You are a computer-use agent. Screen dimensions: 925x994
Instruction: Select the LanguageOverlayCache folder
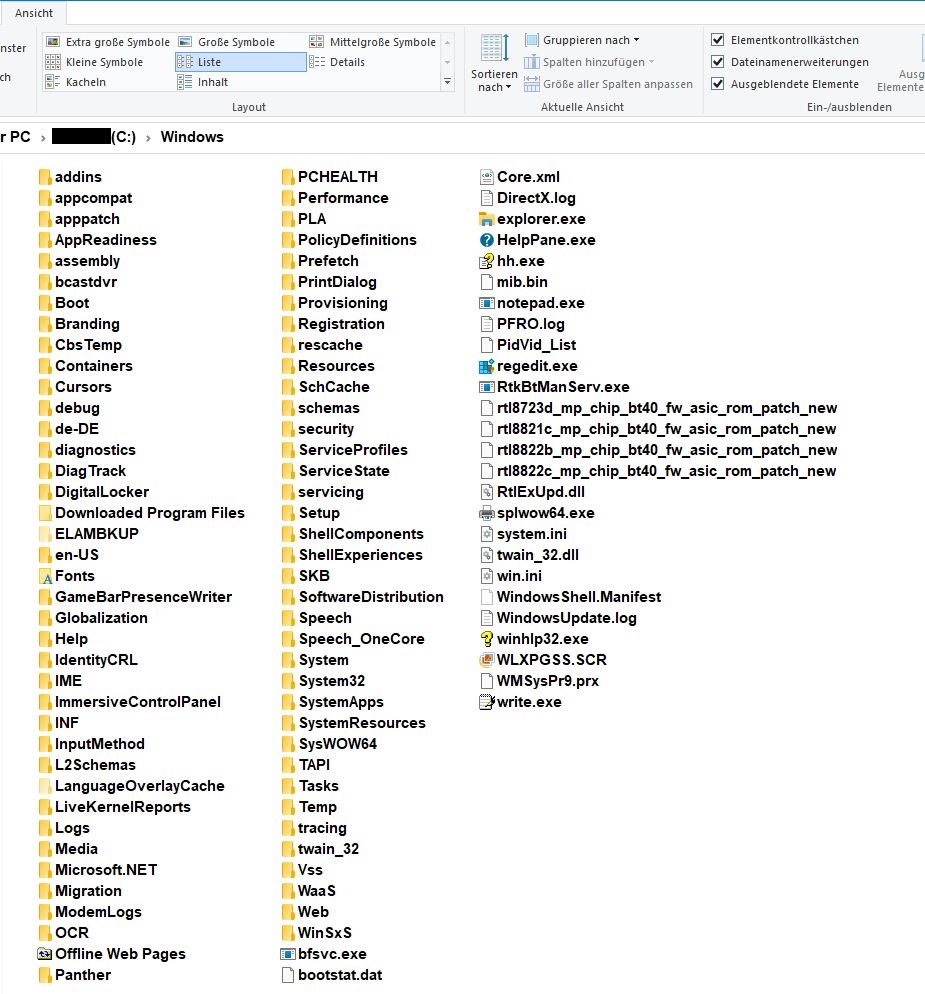point(132,786)
